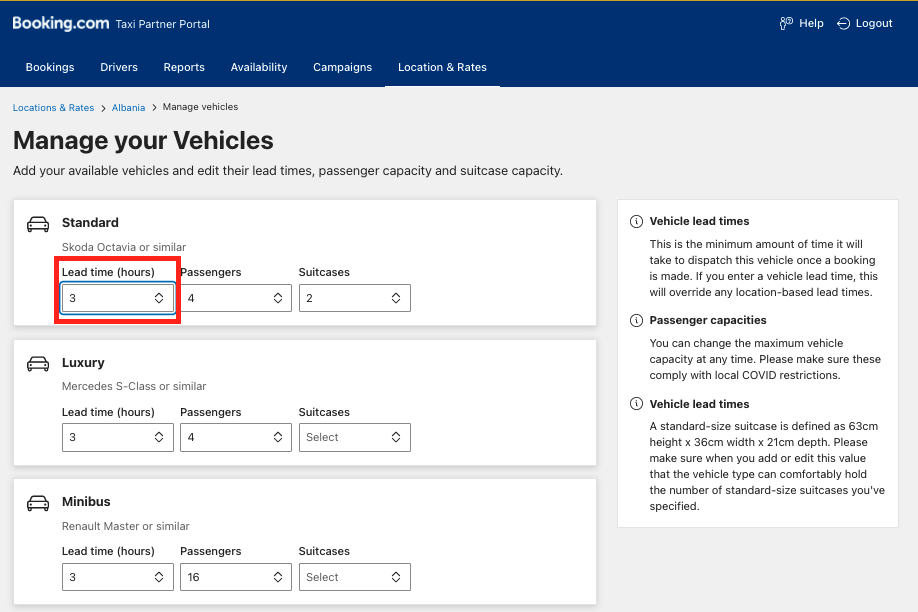Open Luxury Passengers dropdown

[x=236, y=437]
